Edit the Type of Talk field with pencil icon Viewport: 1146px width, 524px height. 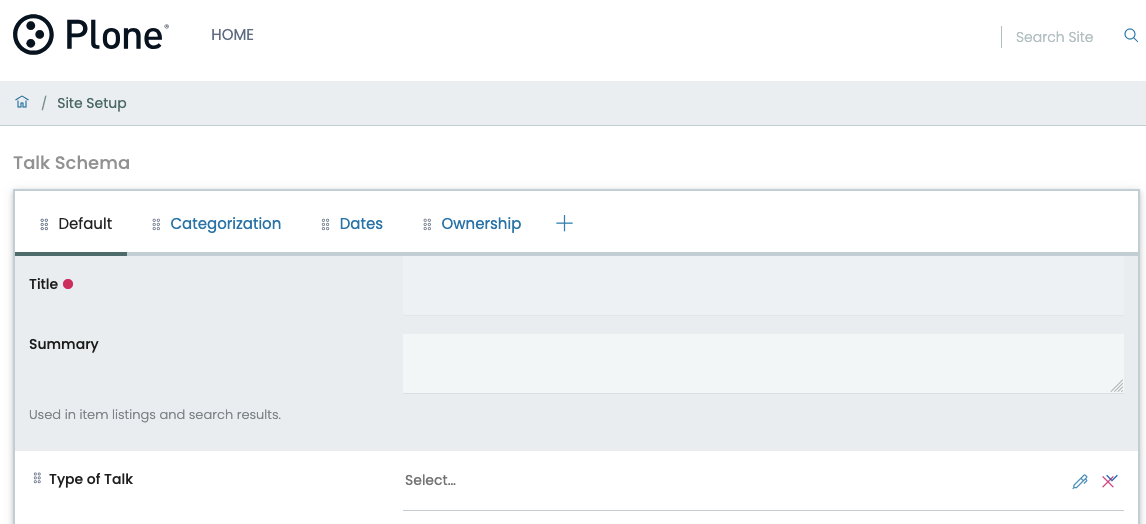point(1080,481)
